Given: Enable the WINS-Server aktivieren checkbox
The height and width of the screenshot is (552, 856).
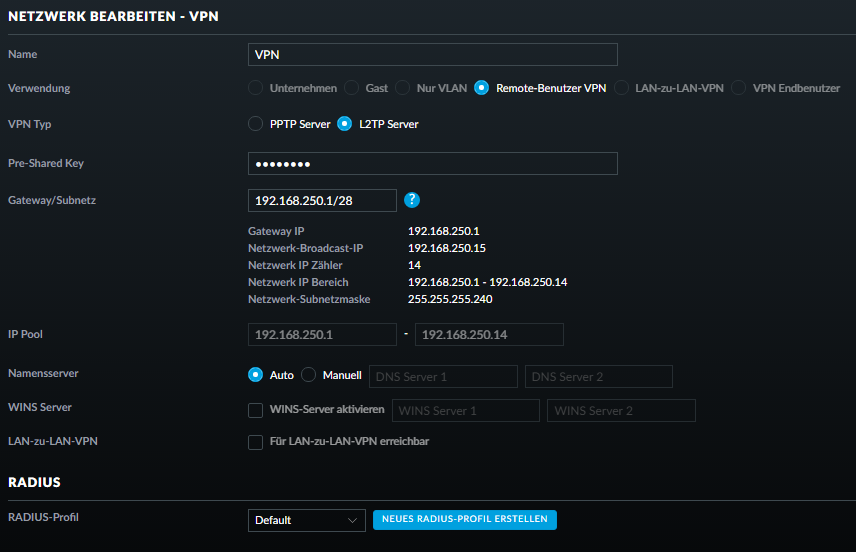Looking at the screenshot, I should pos(256,410).
